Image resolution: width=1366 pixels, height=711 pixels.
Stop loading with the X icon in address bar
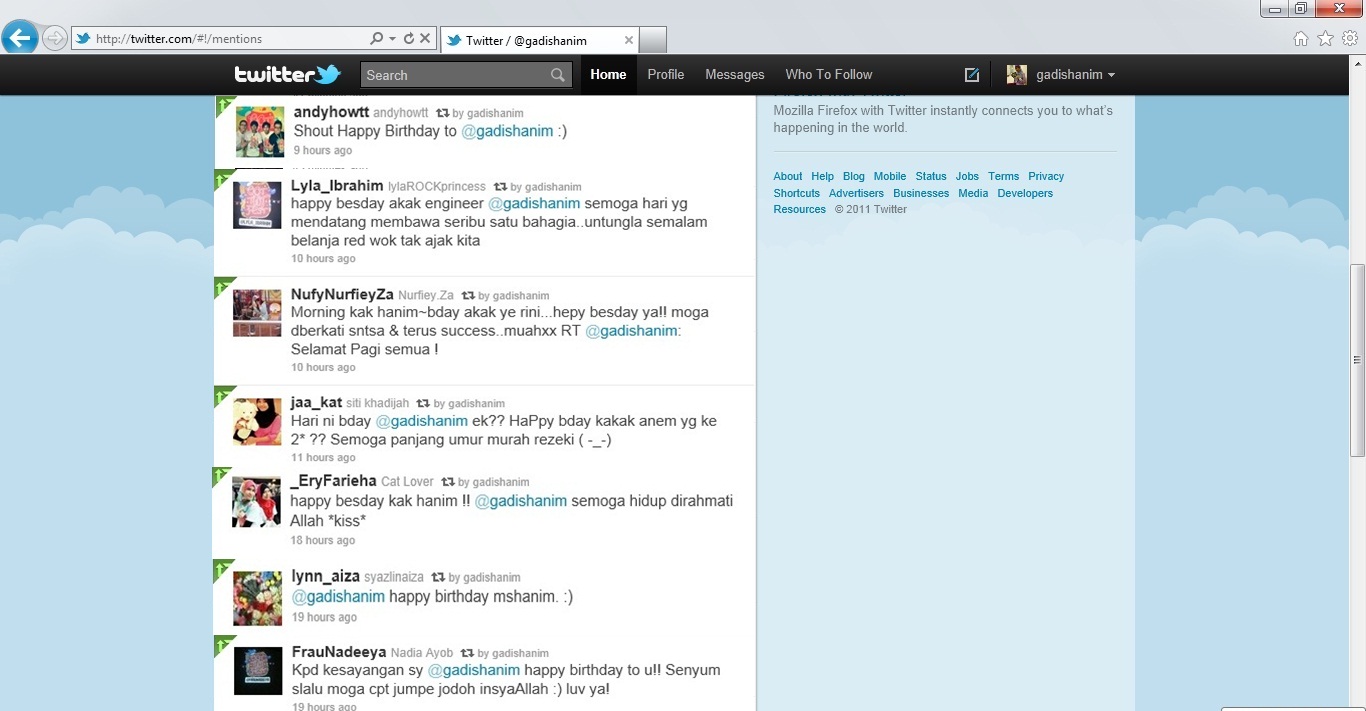(x=425, y=39)
